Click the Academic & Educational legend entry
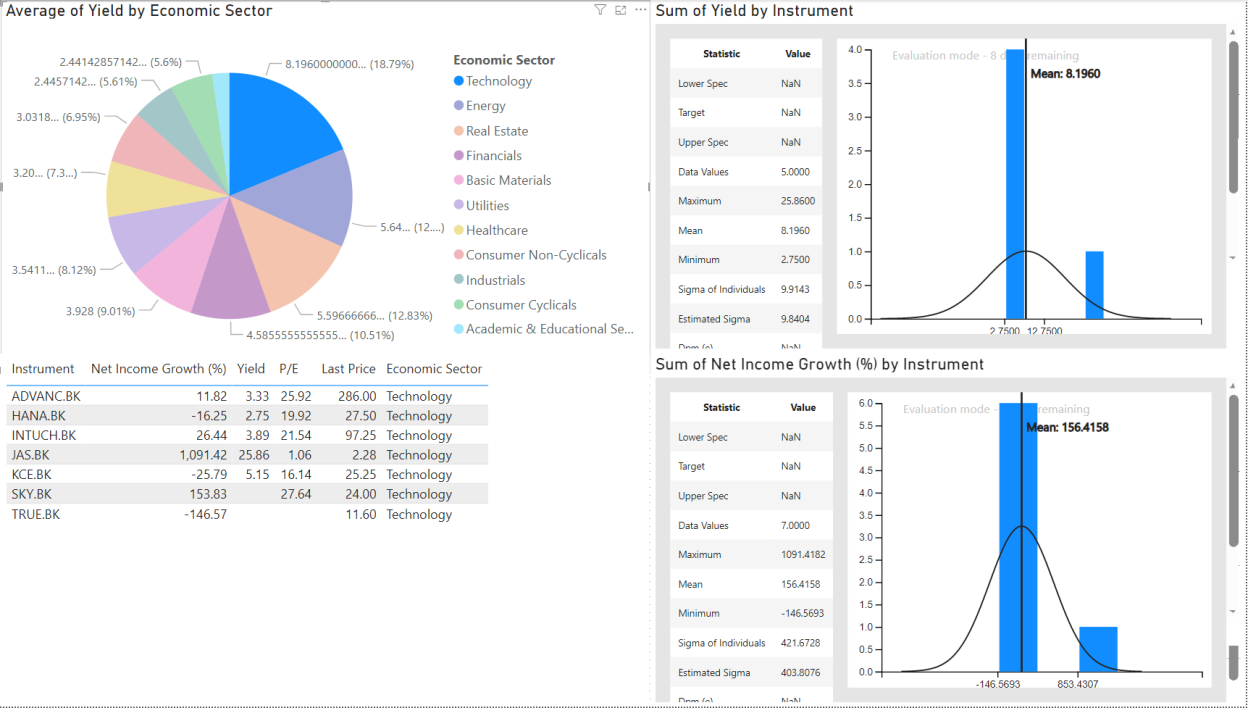This screenshot has height=708, width=1248. [547, 328]
